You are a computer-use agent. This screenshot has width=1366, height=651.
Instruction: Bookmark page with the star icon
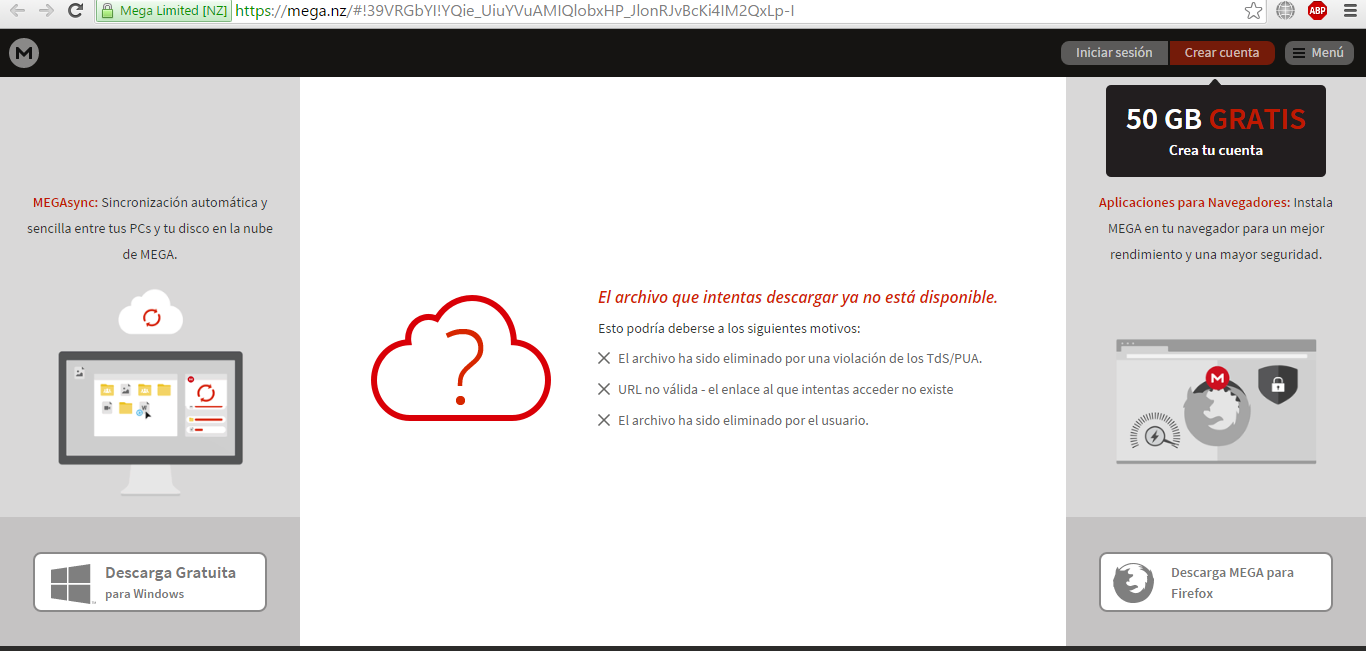tap(1253, 11)
